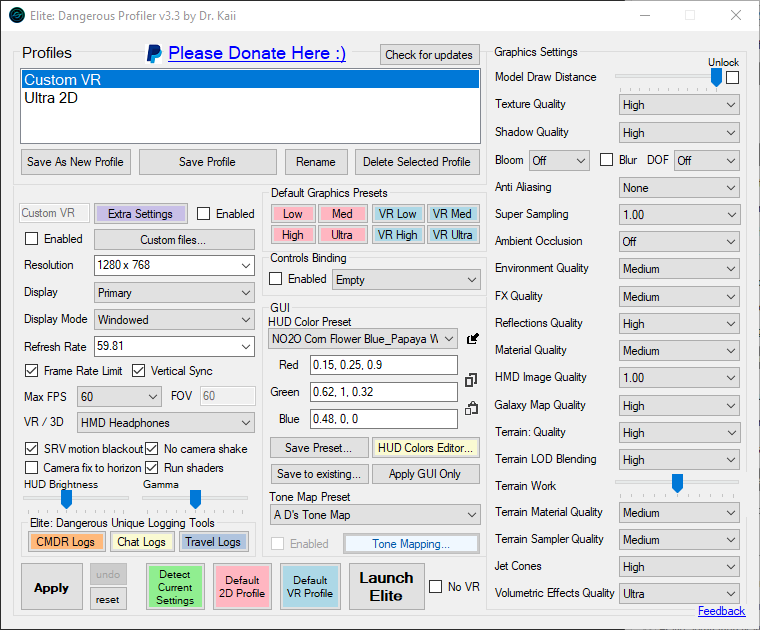Click the Save Profile button
760x630 pixels.
click(207, 162)
